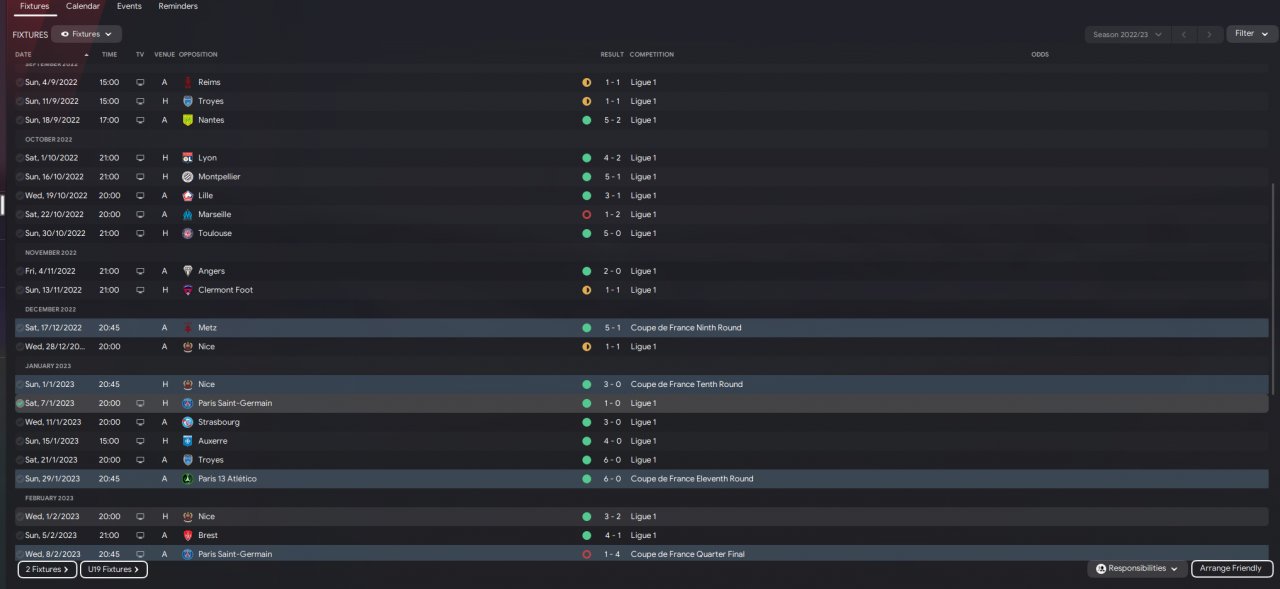Open the Fixtures view dropdown
Image resolution: width=1280 pixels, height=589 pixels.
click(x=86, y=34)
